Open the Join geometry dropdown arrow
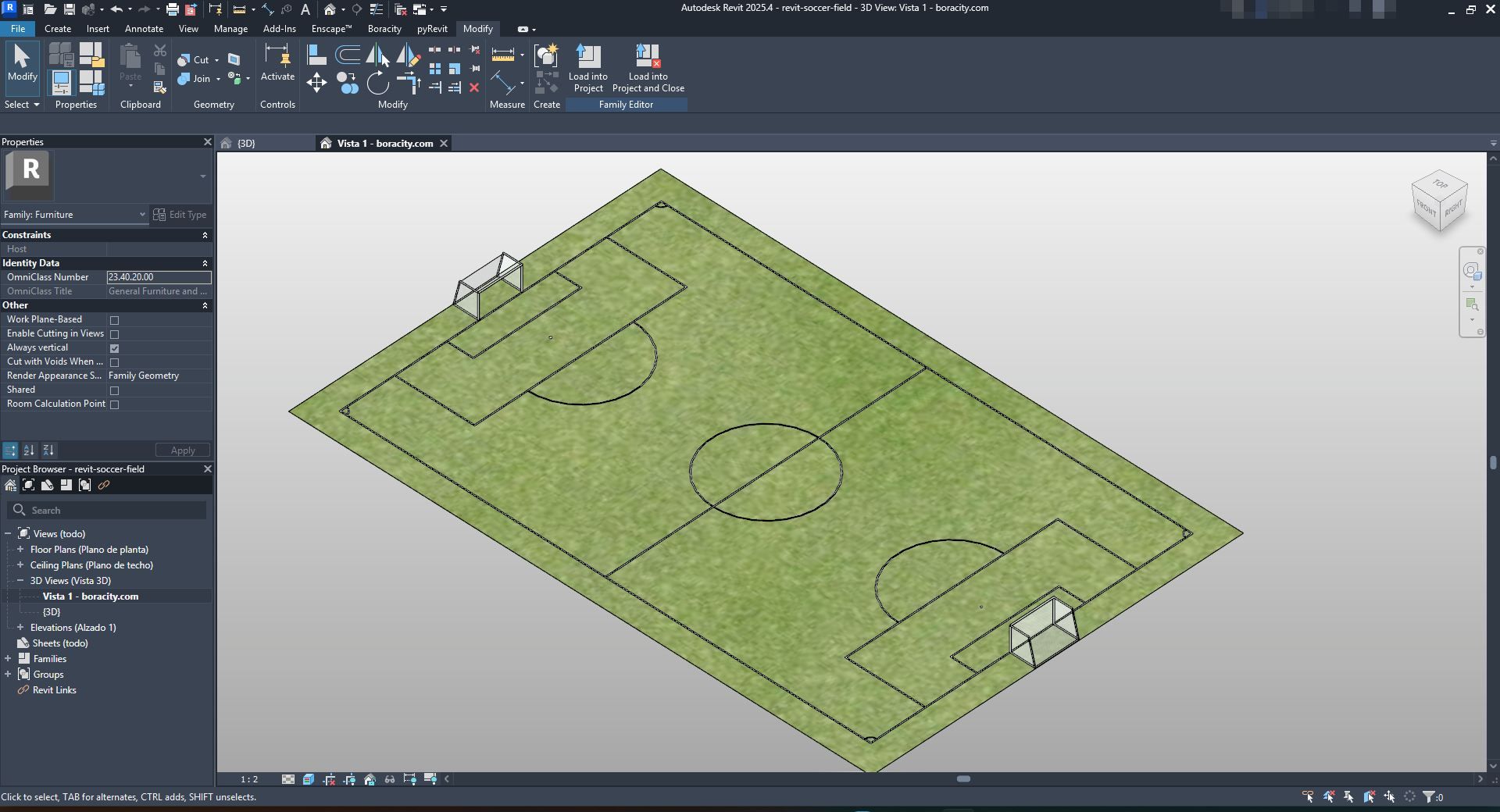Screen dimensions: 1500x812 pyautogui.click(x=218, y=79)
